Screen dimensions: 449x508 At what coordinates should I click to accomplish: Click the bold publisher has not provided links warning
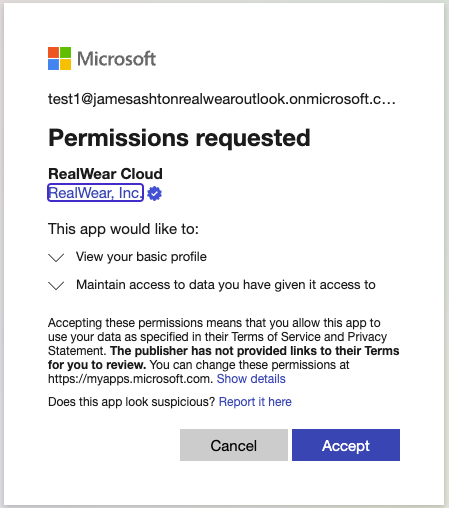click(224, 358)
